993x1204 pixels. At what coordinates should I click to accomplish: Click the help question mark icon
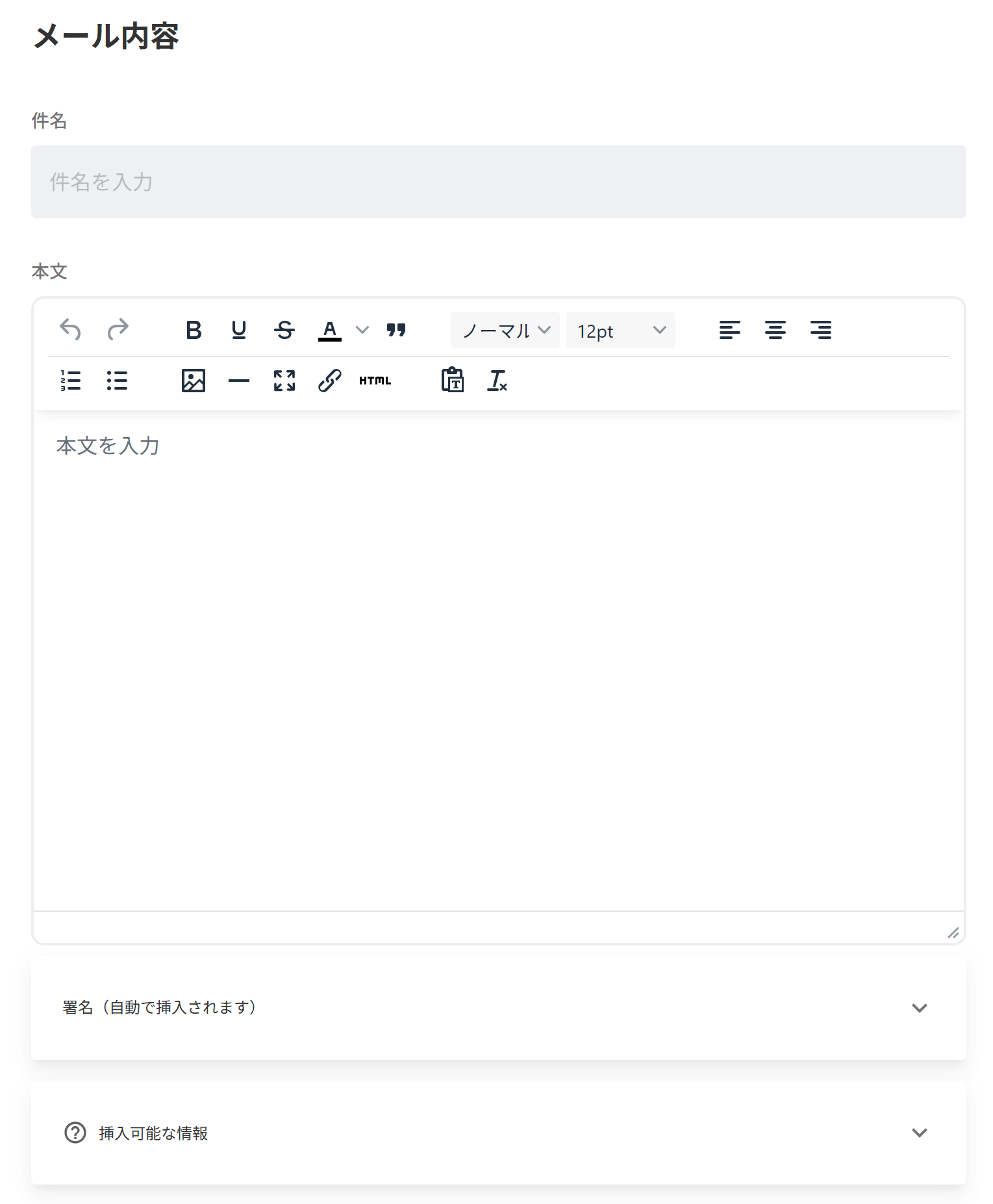pyautogui.click(x=75, y=1133)
